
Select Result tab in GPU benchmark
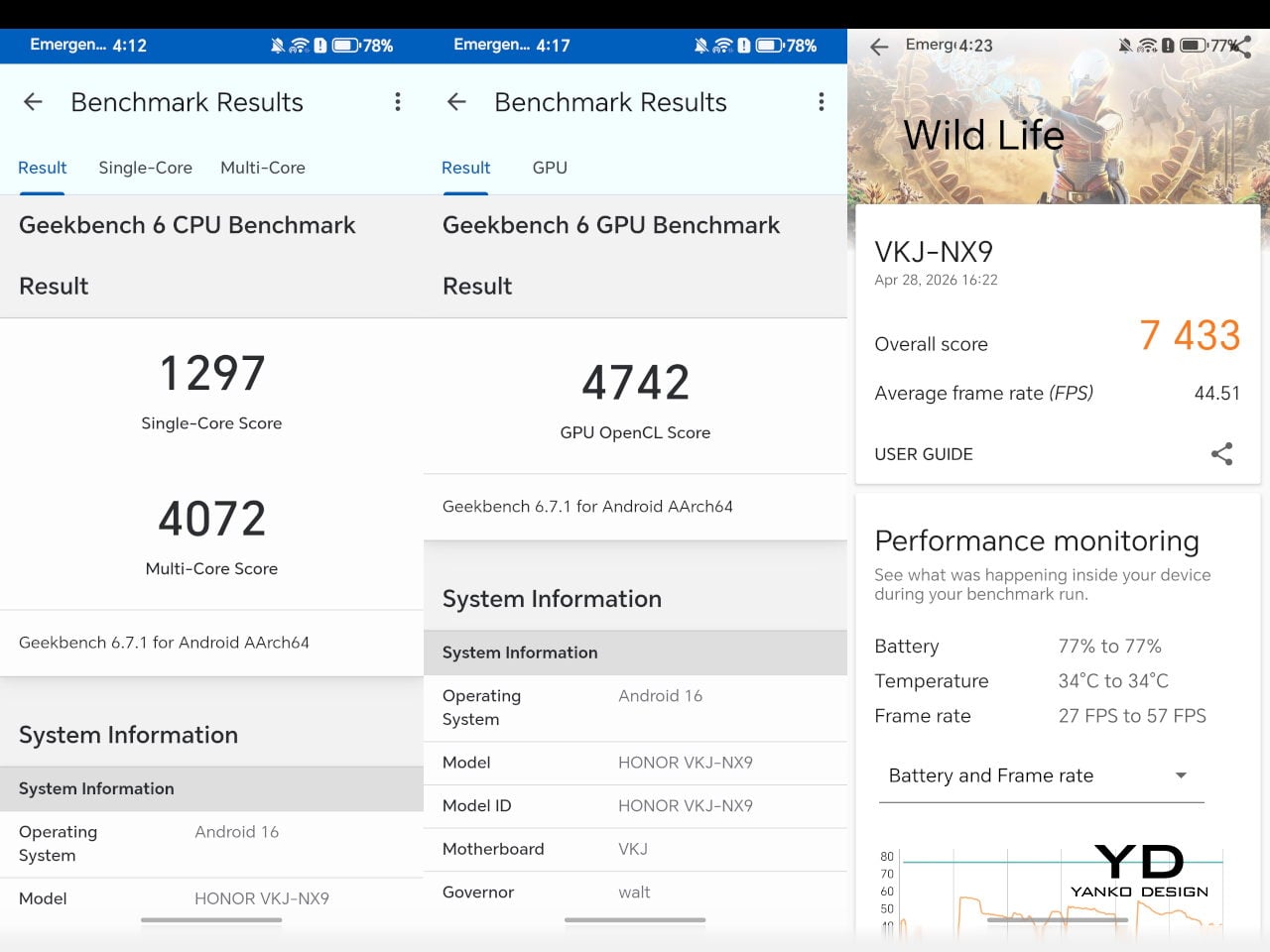[465, 168]
